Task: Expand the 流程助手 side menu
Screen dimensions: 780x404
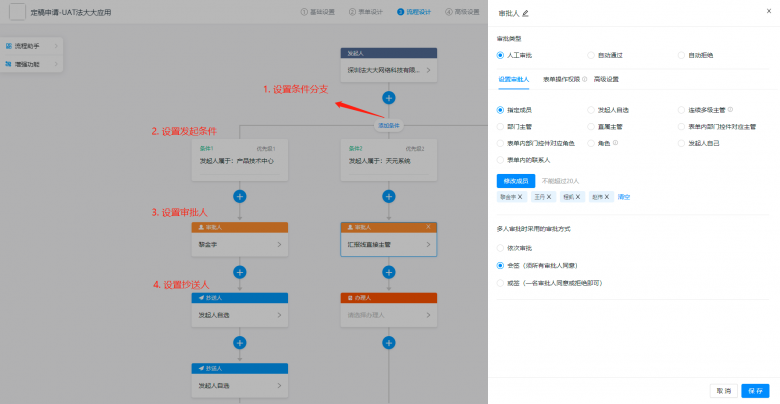Action: 28,47
